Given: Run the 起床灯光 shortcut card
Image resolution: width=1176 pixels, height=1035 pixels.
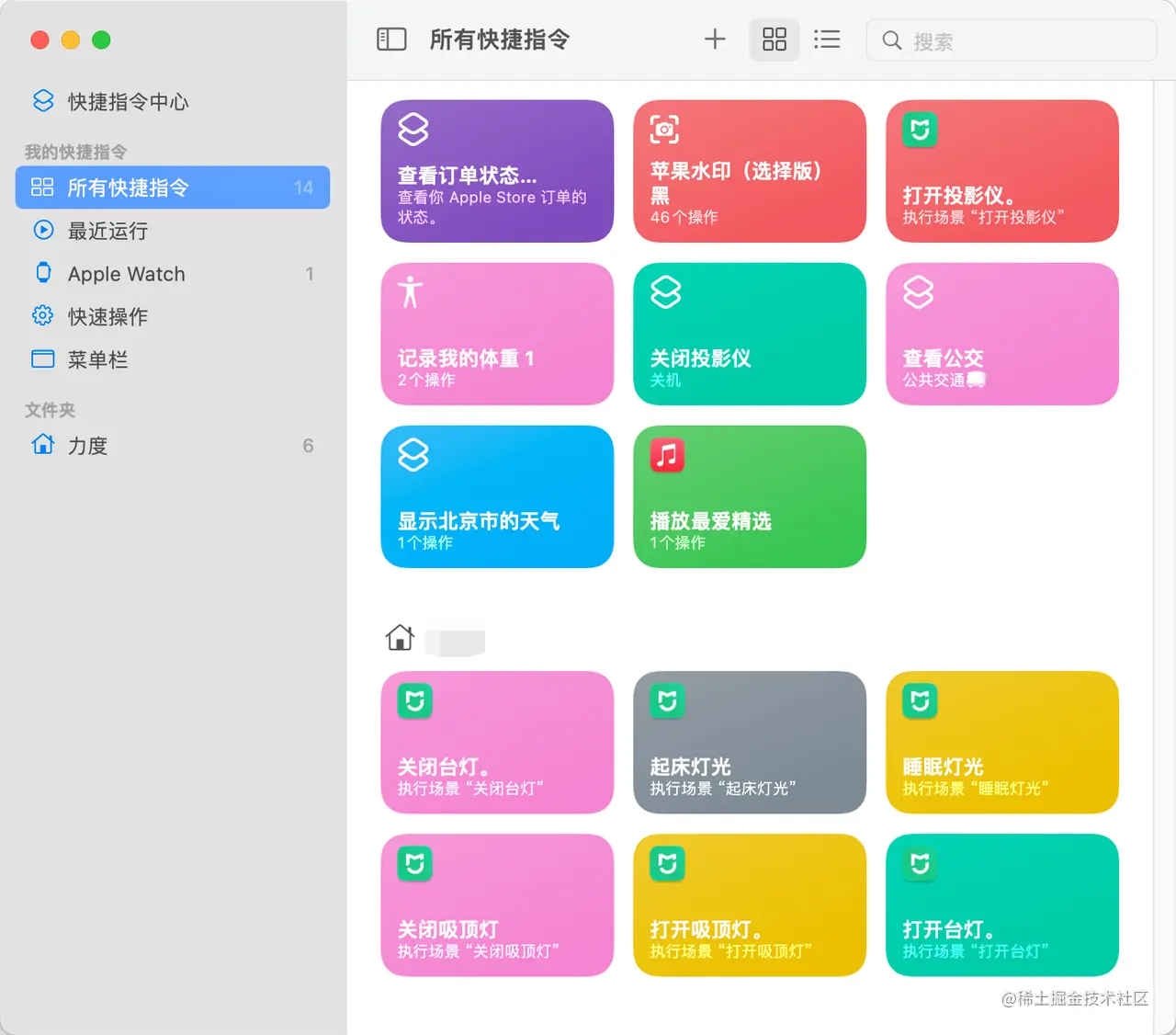Looking at the screenshot, I should click(x=750, y=743).
